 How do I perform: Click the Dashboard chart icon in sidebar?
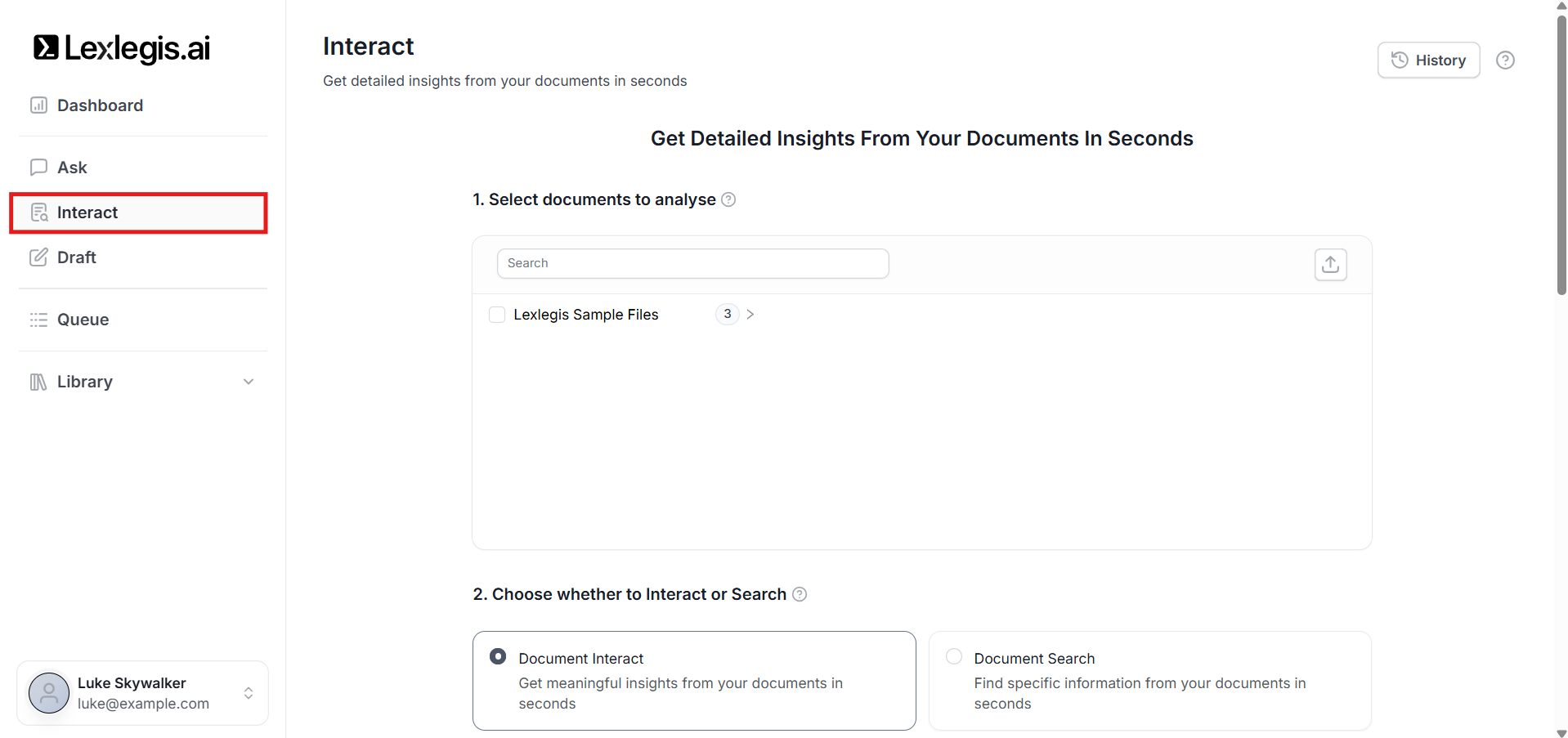coord(38,105)
